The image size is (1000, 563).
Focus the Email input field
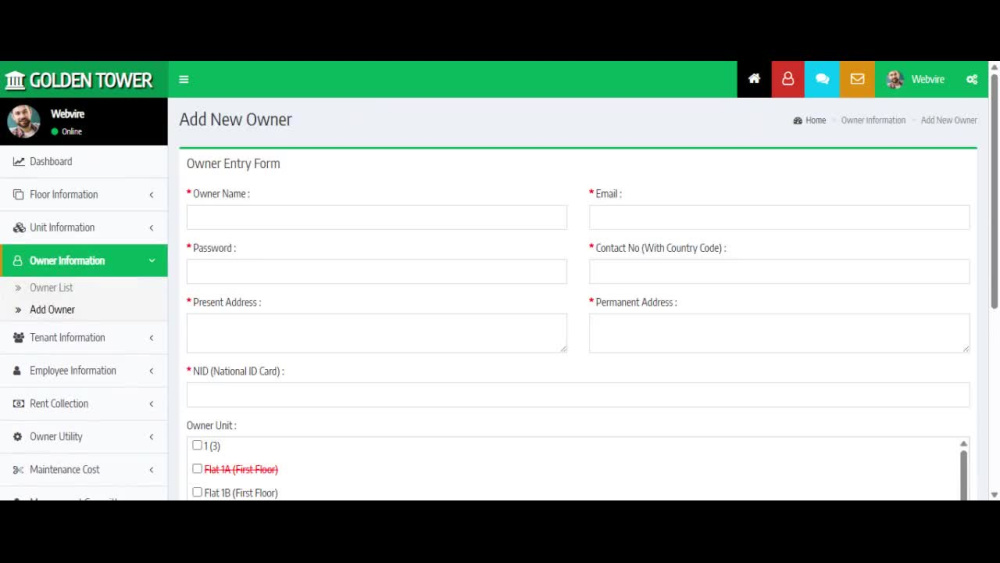click(x=779, y=217)
